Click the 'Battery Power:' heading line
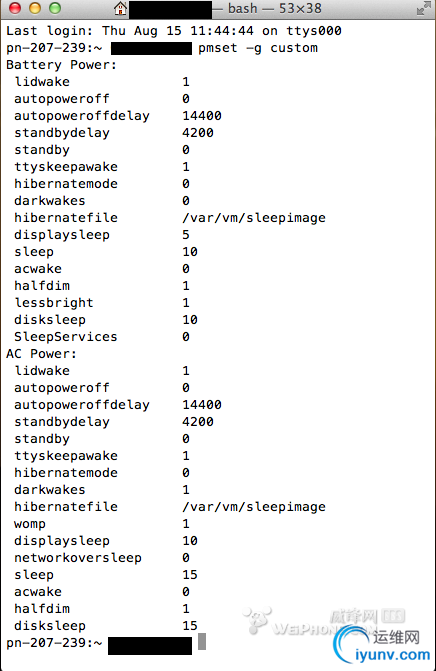This screenshot has width=436, height=671. coord(61,65)
